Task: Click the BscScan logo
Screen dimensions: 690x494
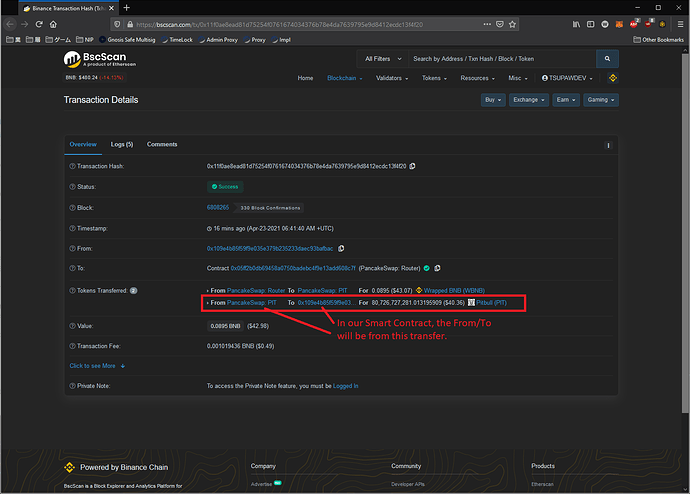Action: coord(95,60)
